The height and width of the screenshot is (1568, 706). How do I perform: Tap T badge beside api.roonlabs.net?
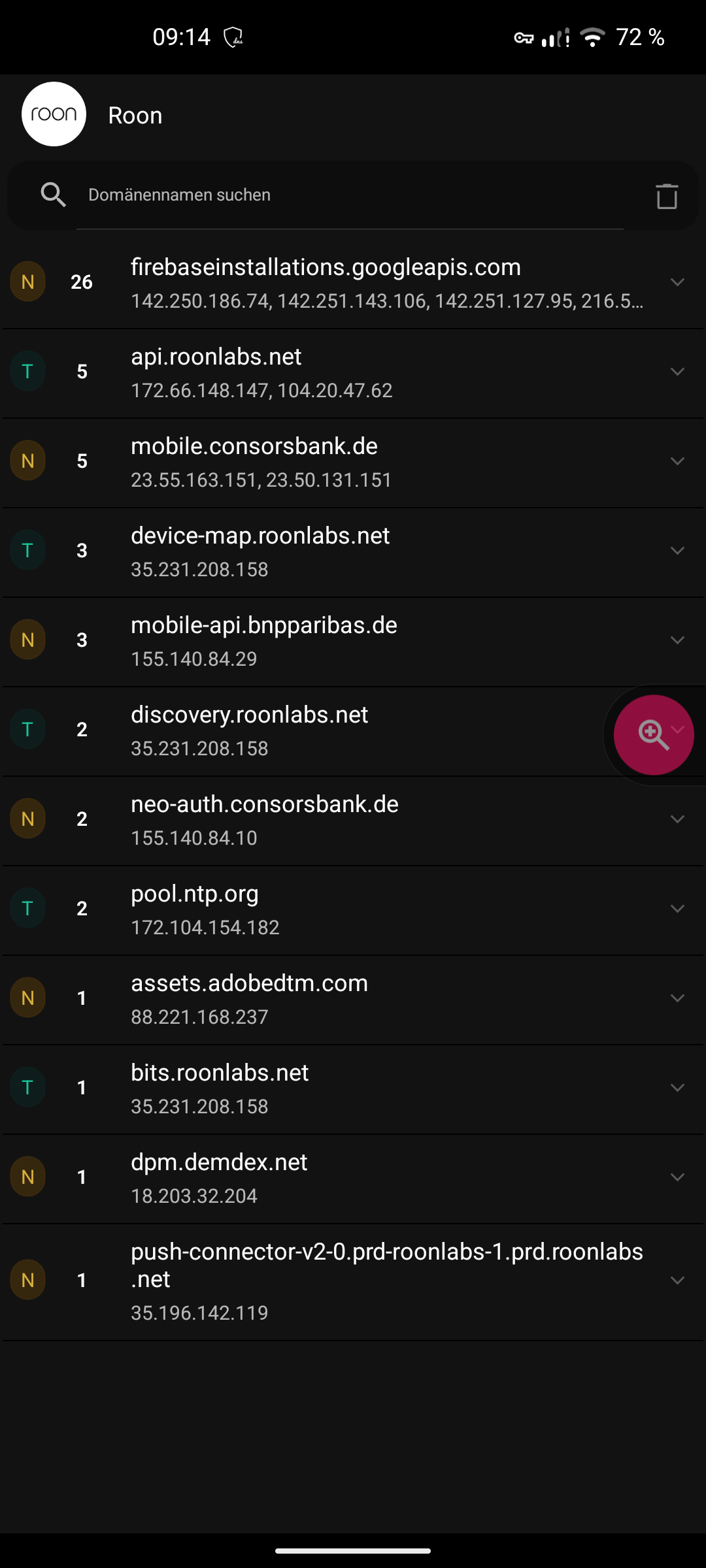coord(27,371)
